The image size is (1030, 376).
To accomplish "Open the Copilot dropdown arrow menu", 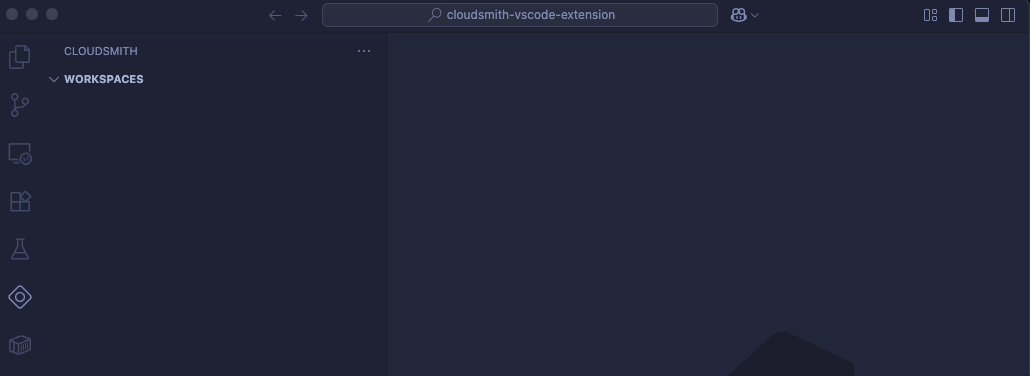I will [x=754, y=15].
